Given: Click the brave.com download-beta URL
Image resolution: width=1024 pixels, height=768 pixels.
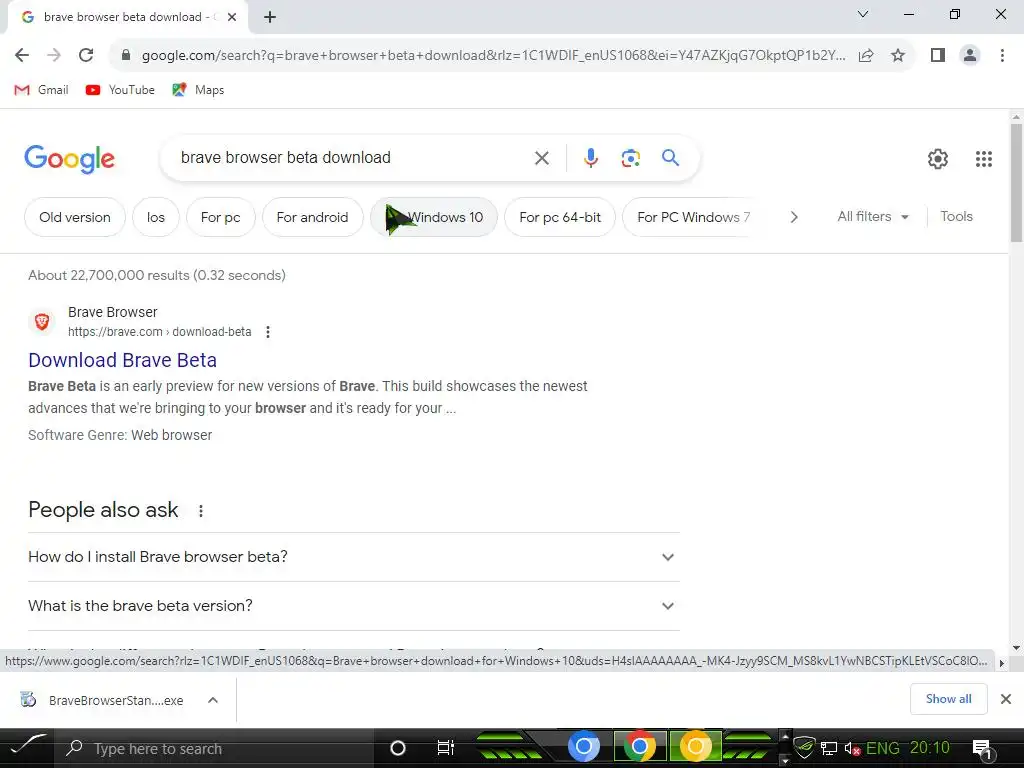Looking at the screenshot, I should point(159,332).
